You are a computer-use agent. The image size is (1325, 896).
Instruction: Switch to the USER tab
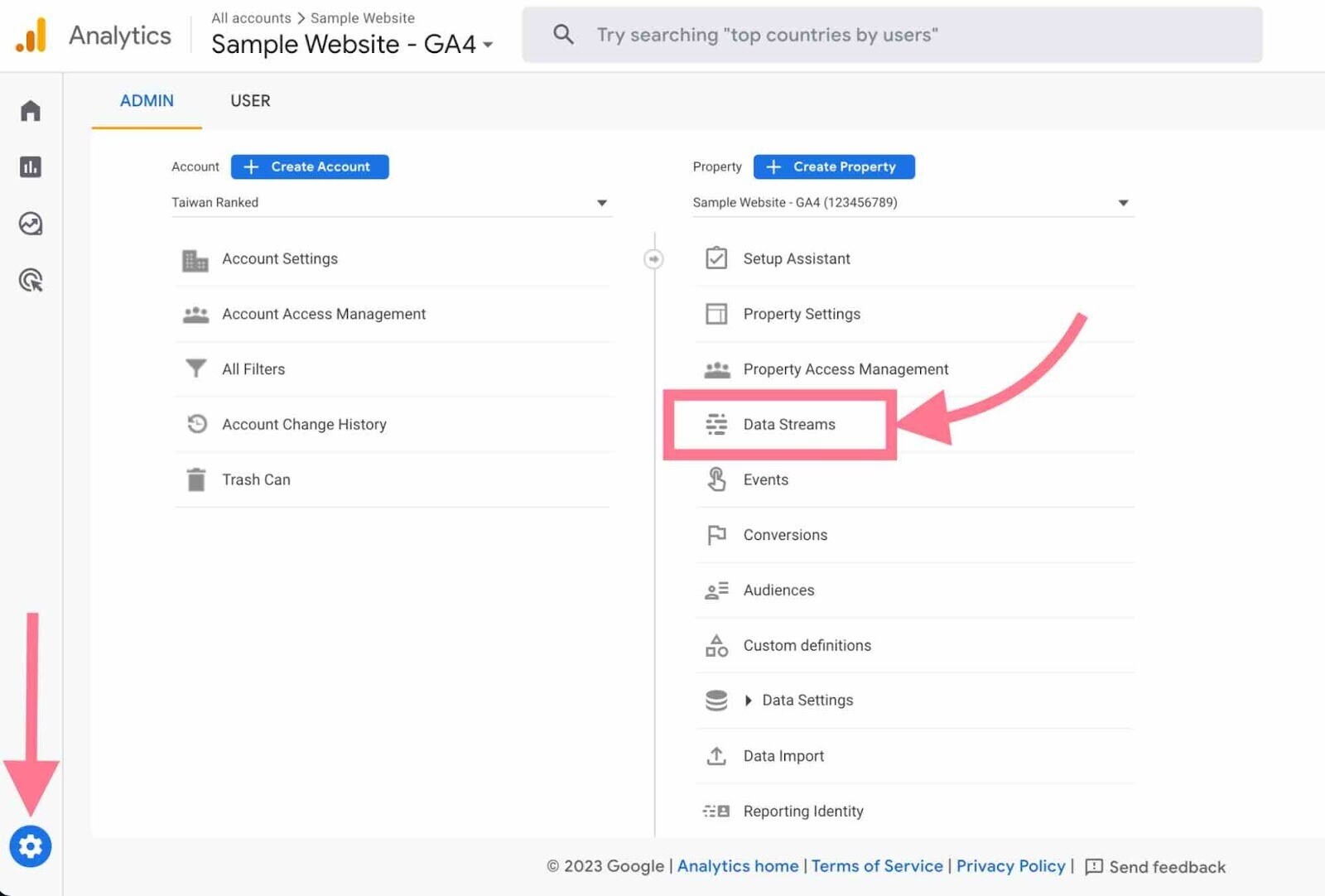(x=250, y=100)
